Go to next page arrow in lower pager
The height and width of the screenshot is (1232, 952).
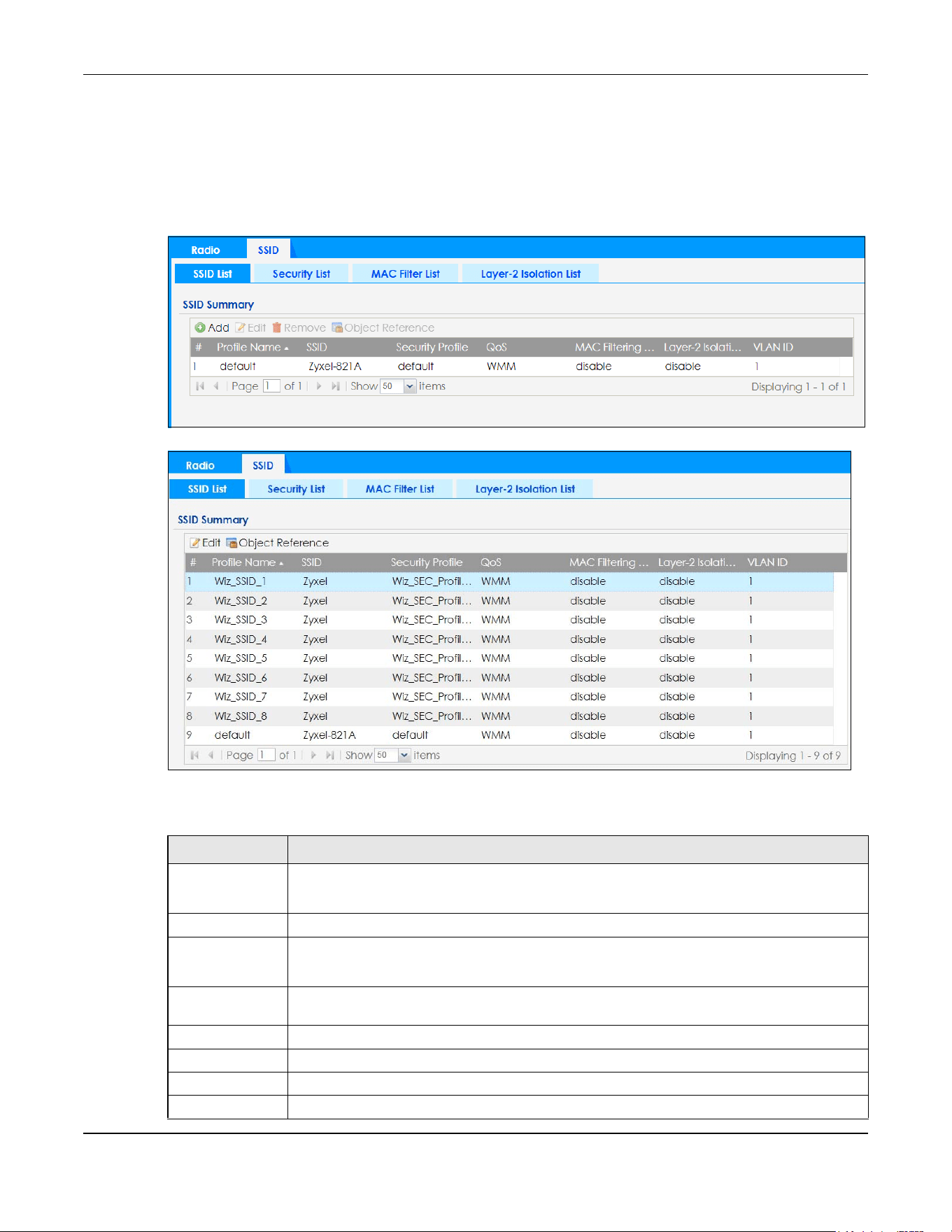point(313,756)
